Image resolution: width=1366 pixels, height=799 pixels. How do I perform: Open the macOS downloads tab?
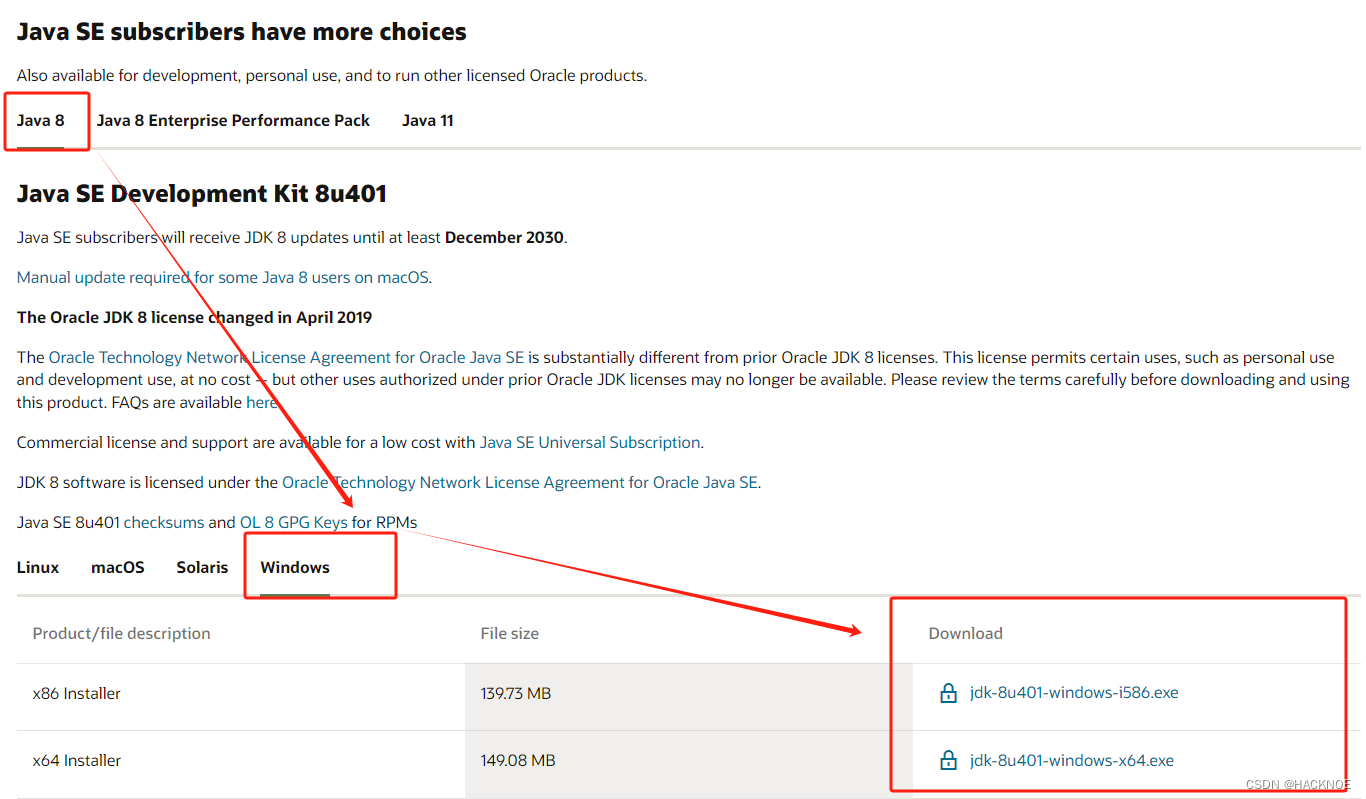118,567
